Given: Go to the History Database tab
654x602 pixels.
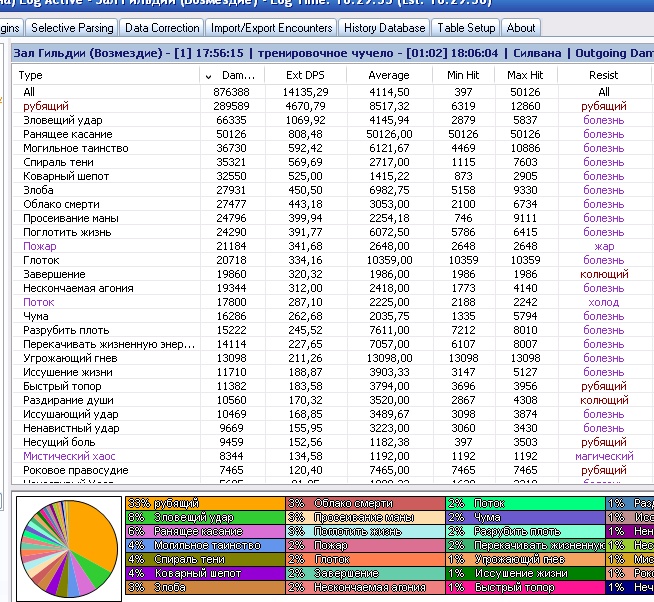Looking at the screenshot, I should click(384, 28).
